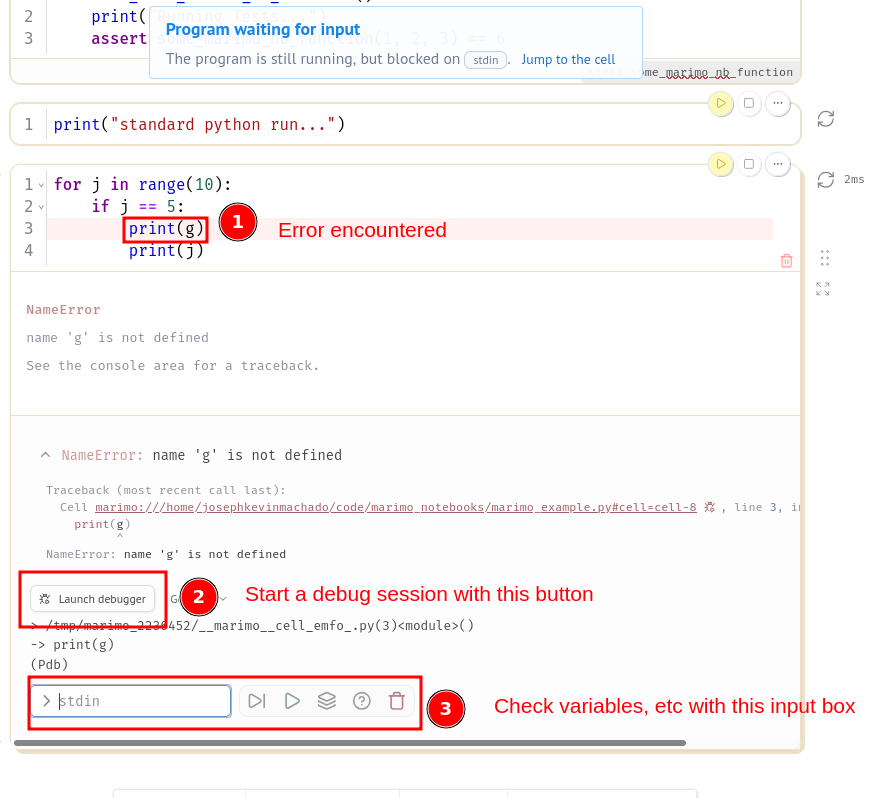The height and width of the screenshot is (798, 885).
Task: Continue execution with the green play icon
Action: [x=293, y=700]
